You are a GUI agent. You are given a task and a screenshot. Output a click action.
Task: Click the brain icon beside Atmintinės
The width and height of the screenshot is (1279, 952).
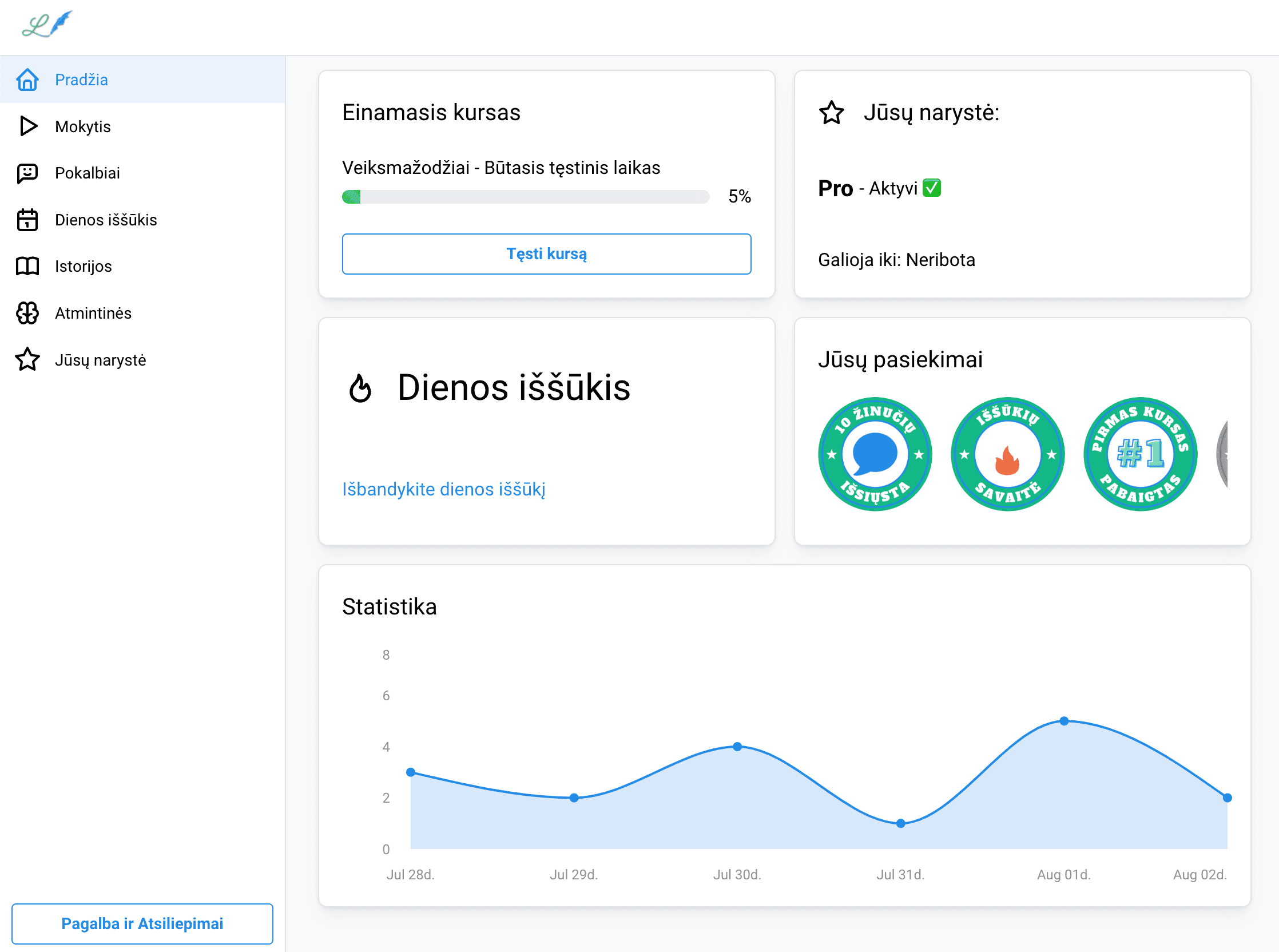click(x=27, y=313)
